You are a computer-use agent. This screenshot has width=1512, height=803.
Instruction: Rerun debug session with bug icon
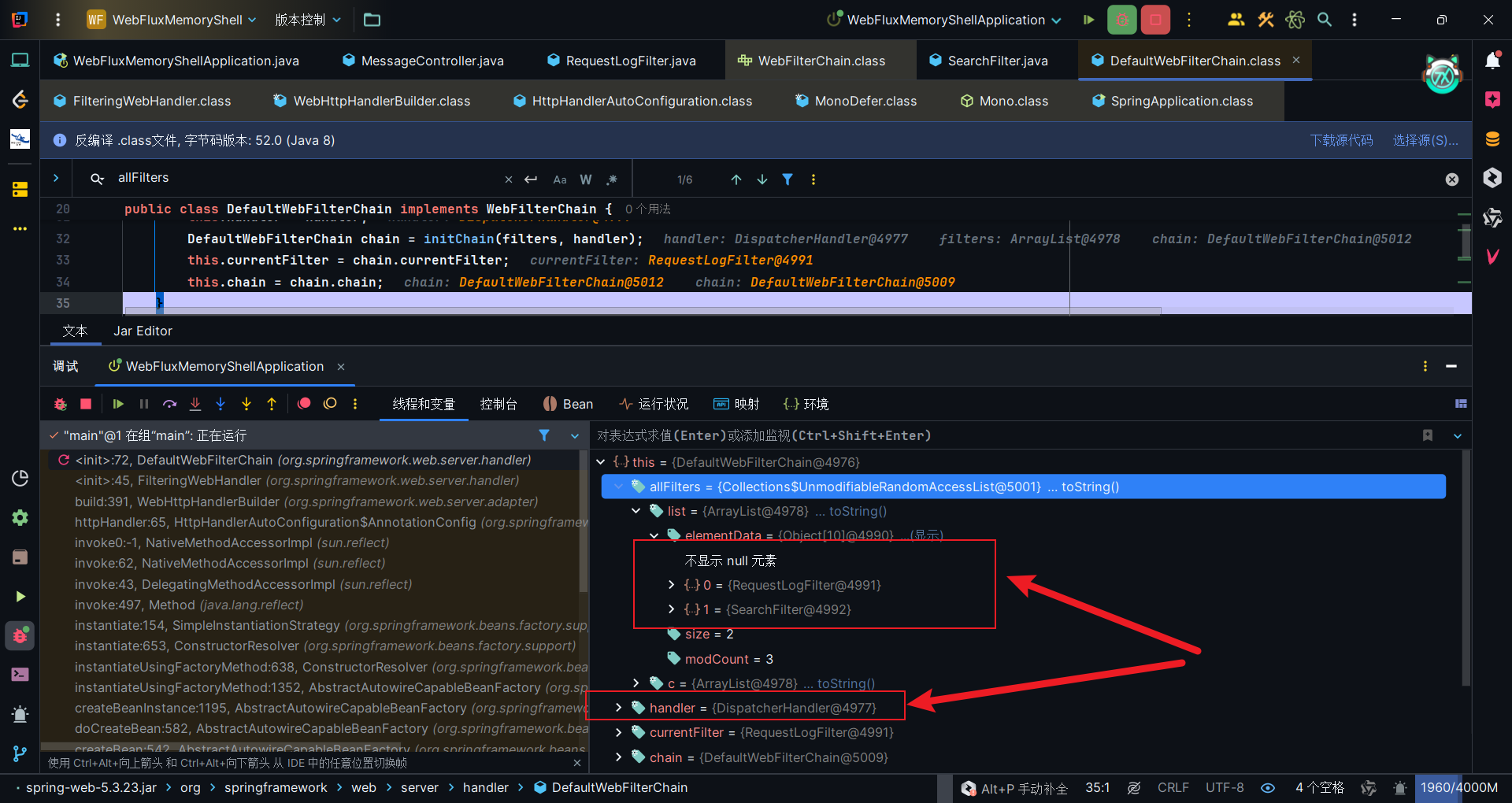pyautogui.click(x=60, y=404)
